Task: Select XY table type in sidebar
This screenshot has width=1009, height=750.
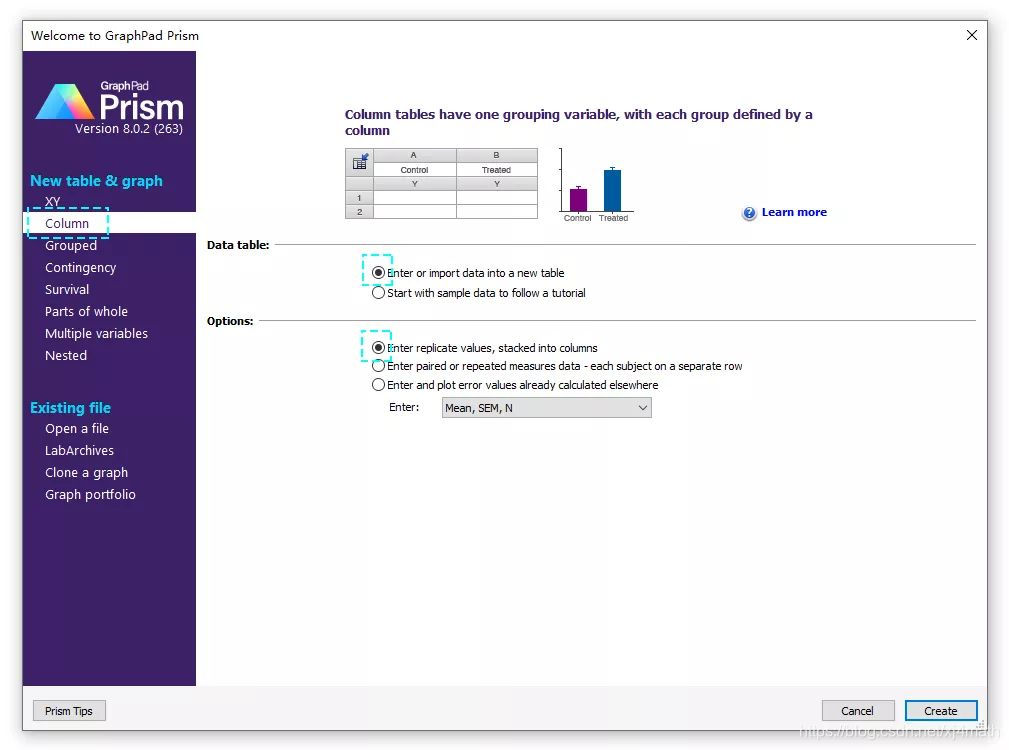Action: click(x=52, y=201)
